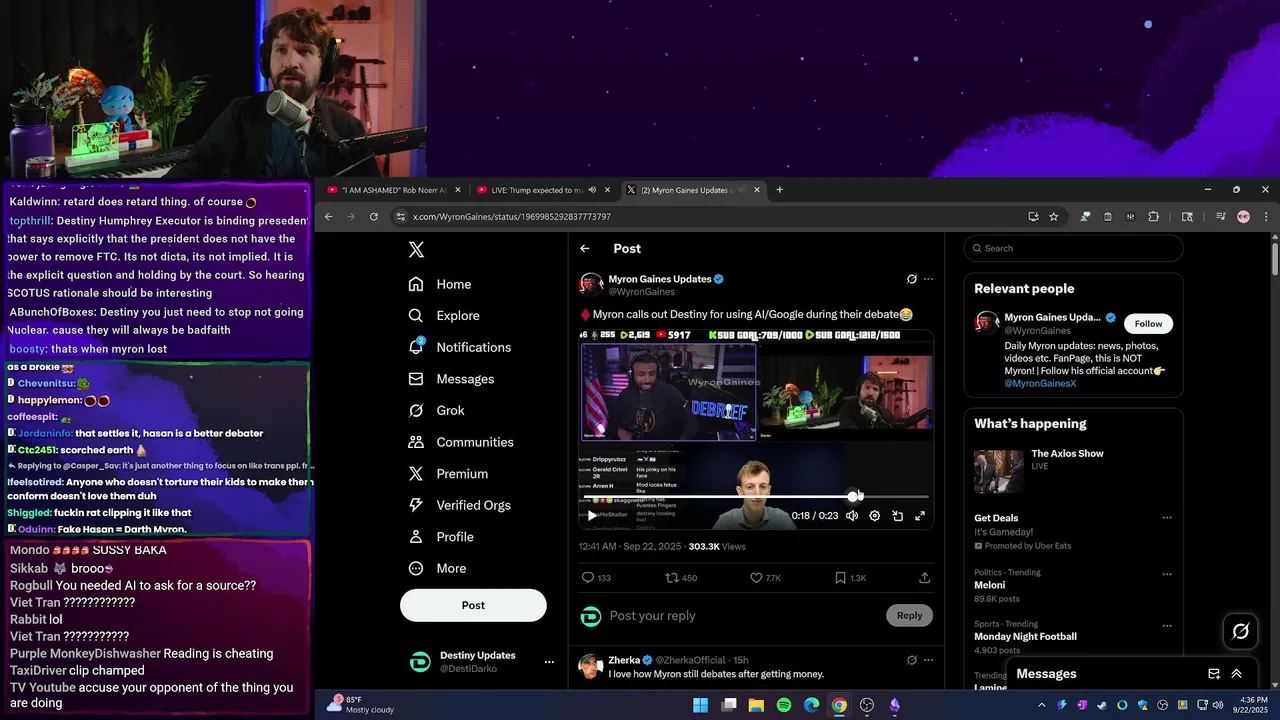Open The Axios Show live item
Viewport: 1280px width, 720px height.
point(1074,472)
